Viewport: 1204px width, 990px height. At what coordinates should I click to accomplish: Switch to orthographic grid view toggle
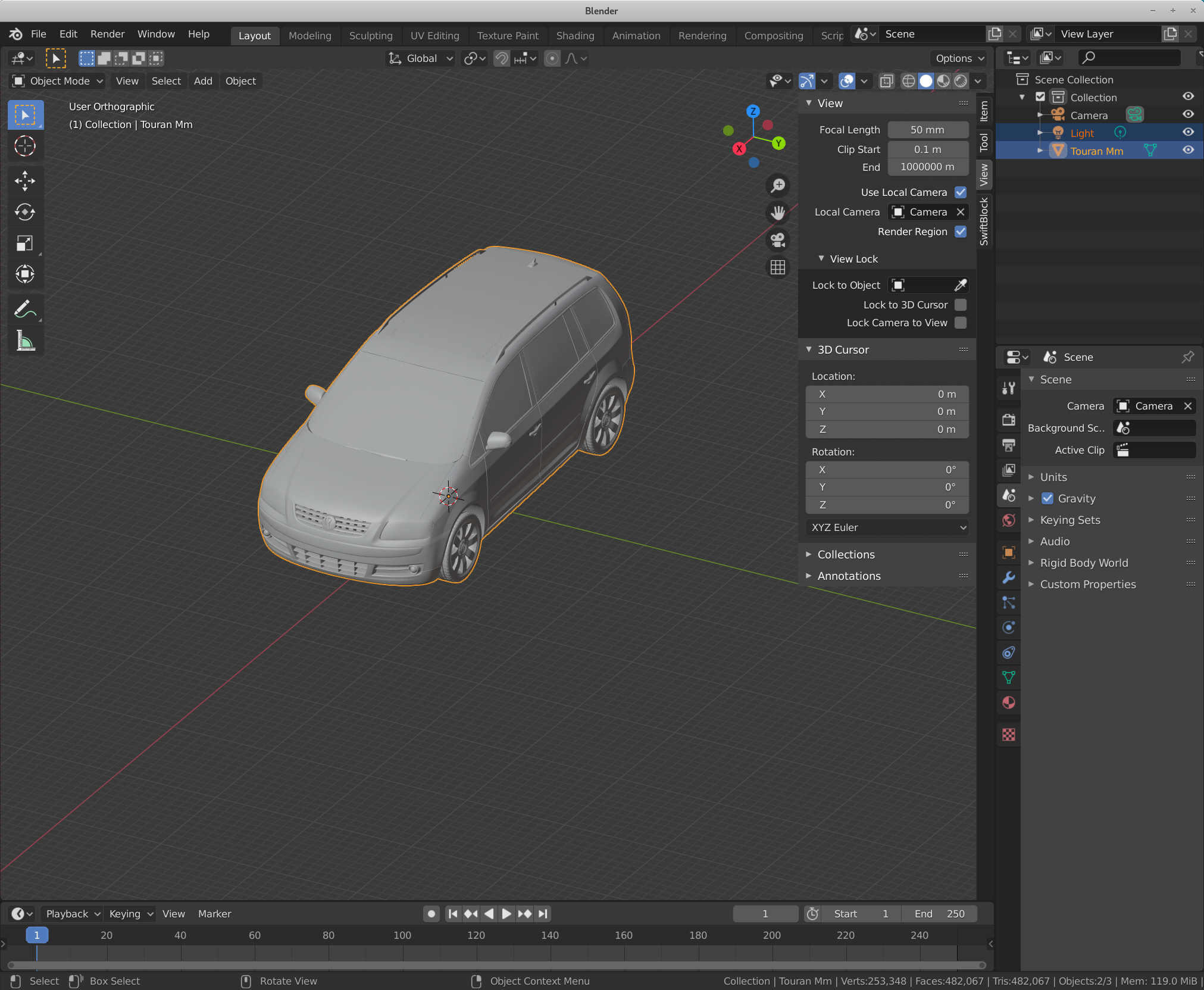pos(777,267)
